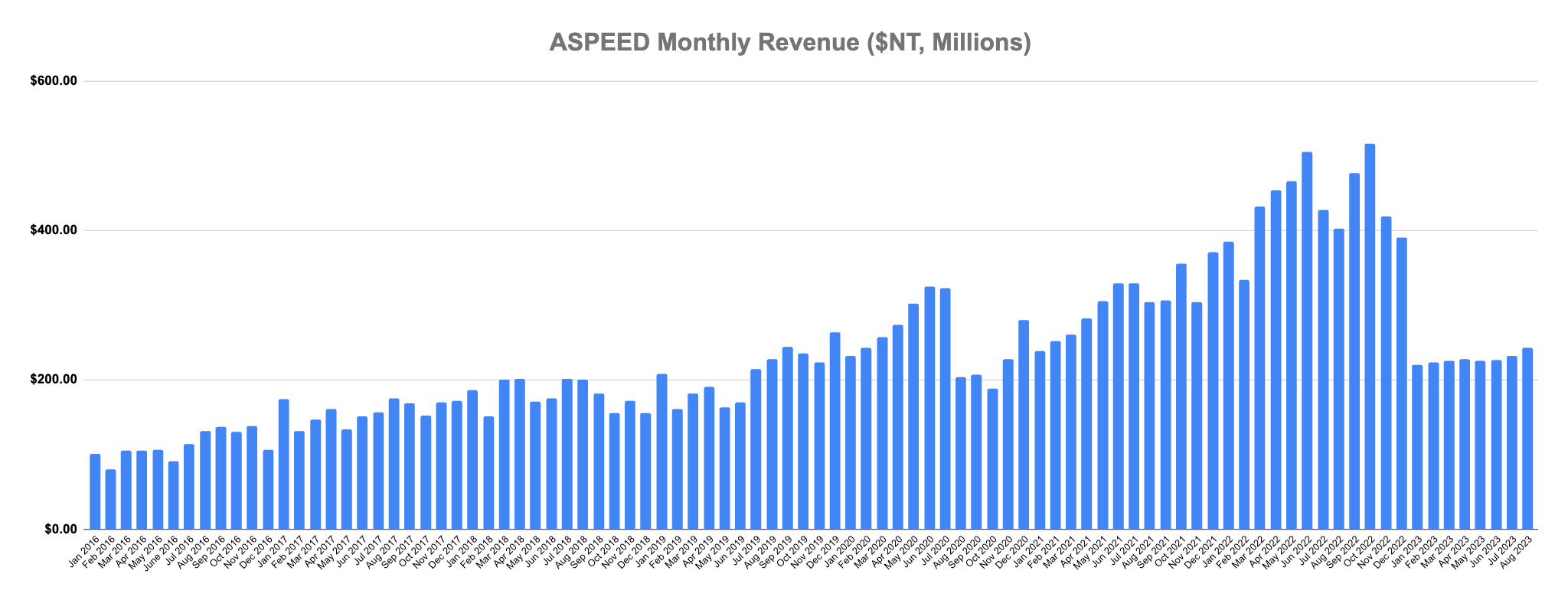Select the Jul 2018 x-axis label
1568x600 pixels.
pyautogui.click(x=556, y=551)
